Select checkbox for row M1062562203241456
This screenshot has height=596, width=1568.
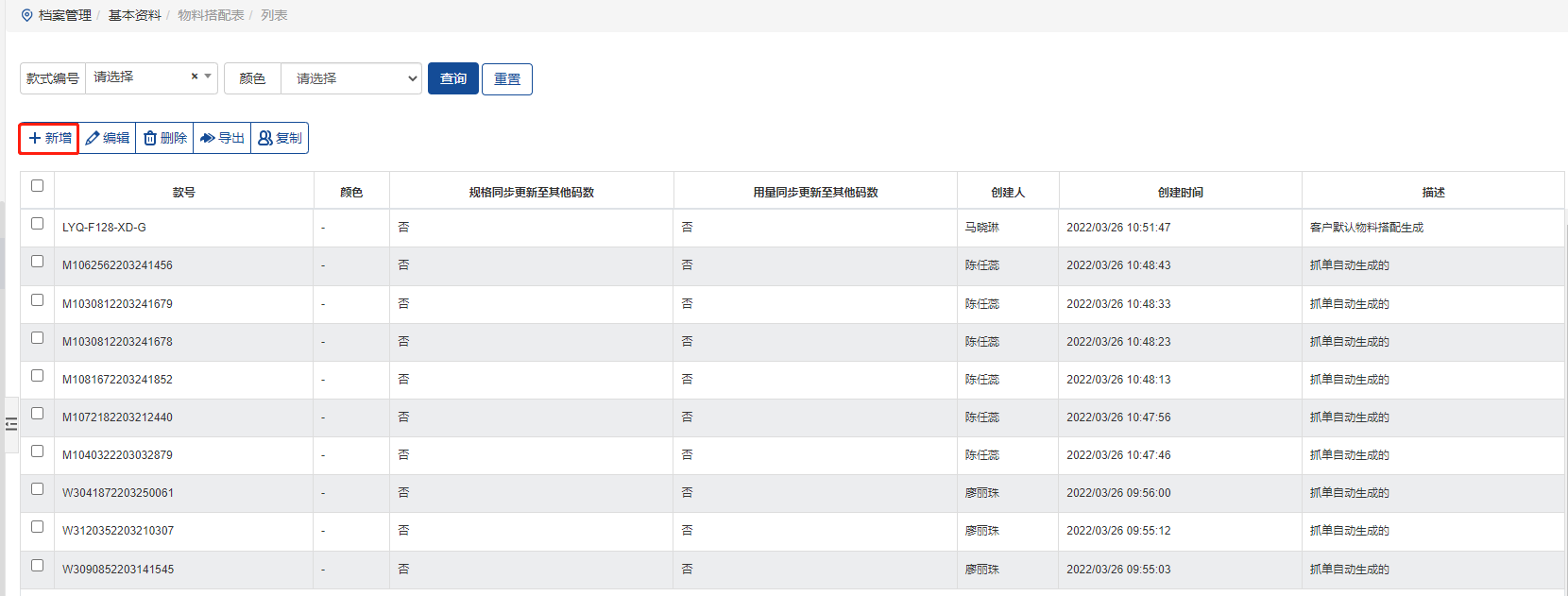coord(38,262)
